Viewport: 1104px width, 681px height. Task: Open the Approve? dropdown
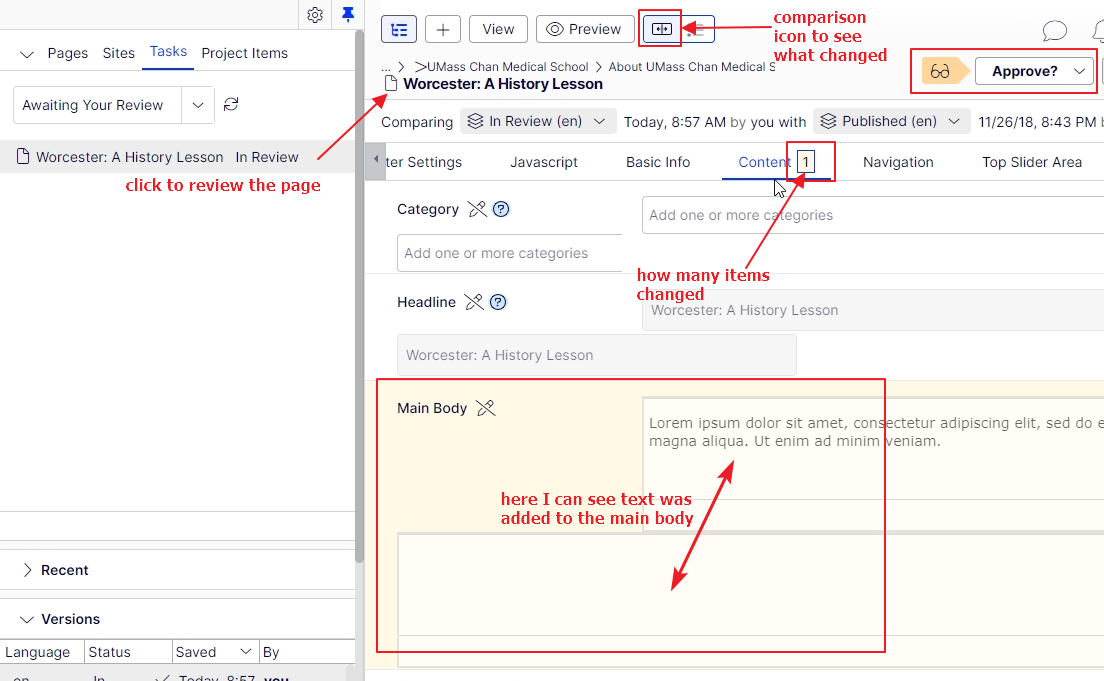(x=1080, y=71)
